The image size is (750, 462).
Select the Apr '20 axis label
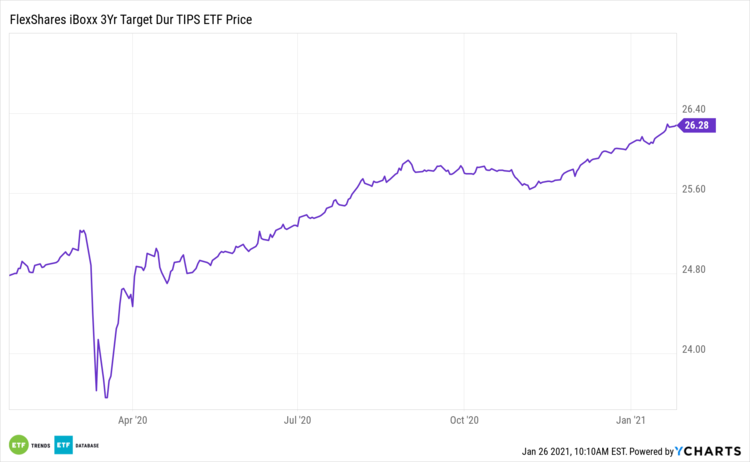(132, 421)
